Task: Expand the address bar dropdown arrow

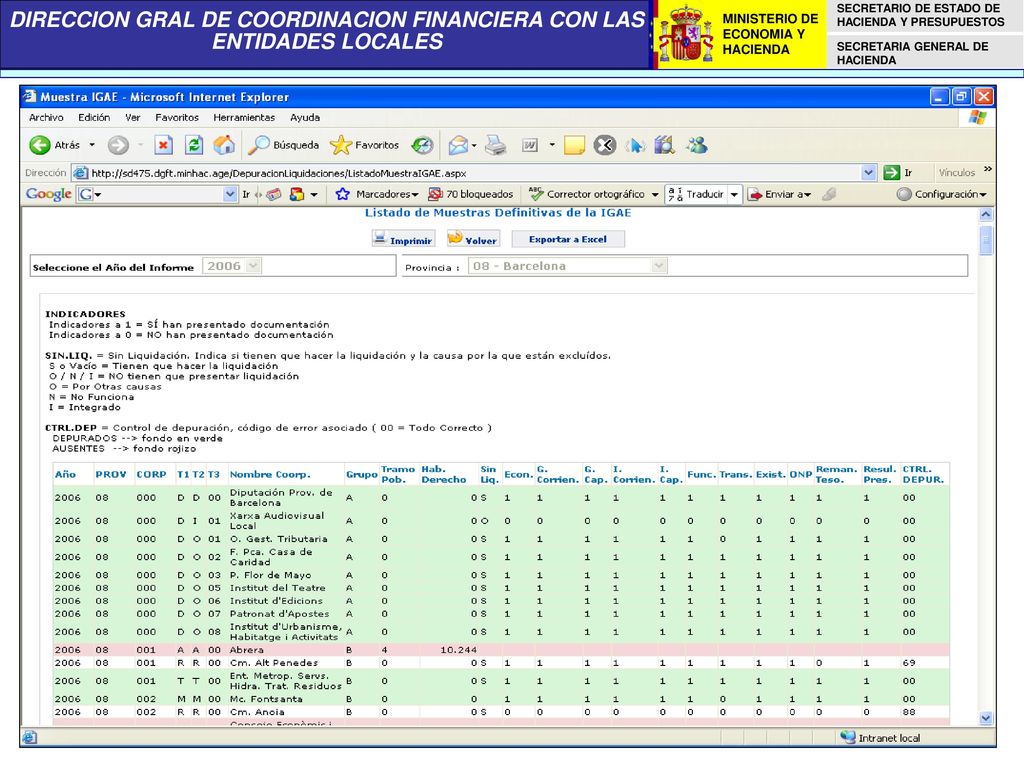Action: tap(868, 173)
